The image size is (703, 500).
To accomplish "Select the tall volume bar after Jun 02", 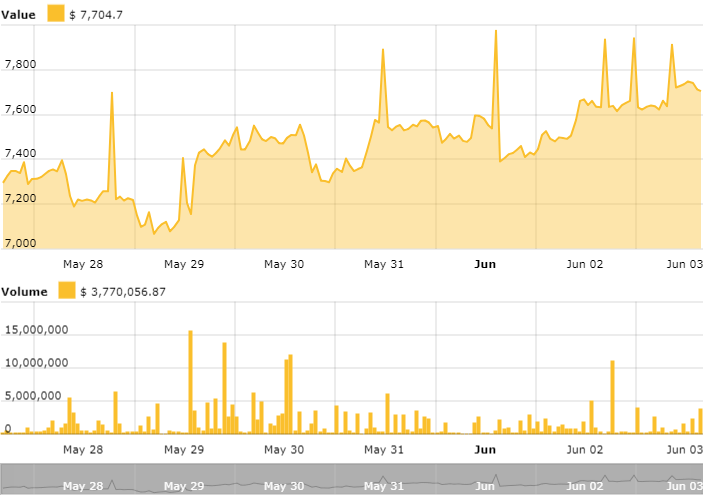I will tap(612, 396).
